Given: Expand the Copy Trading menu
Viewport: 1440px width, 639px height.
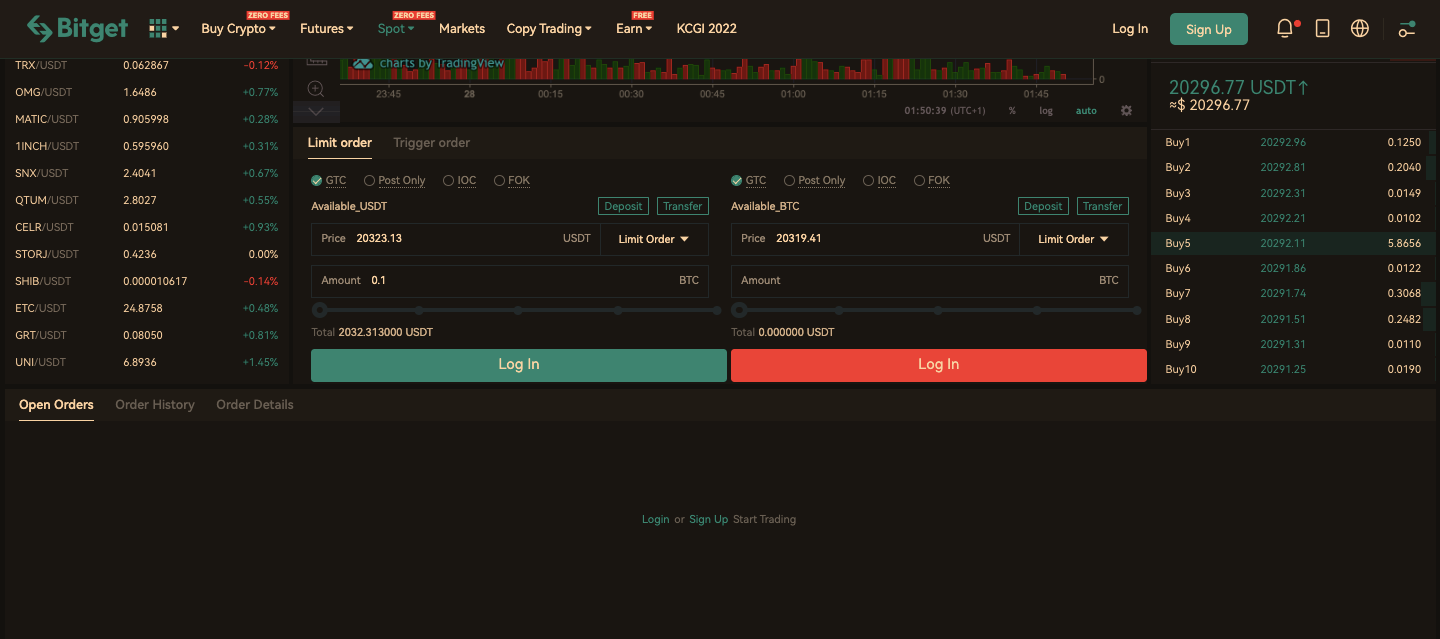Looking at the screenshot, I should coord(549,29).
